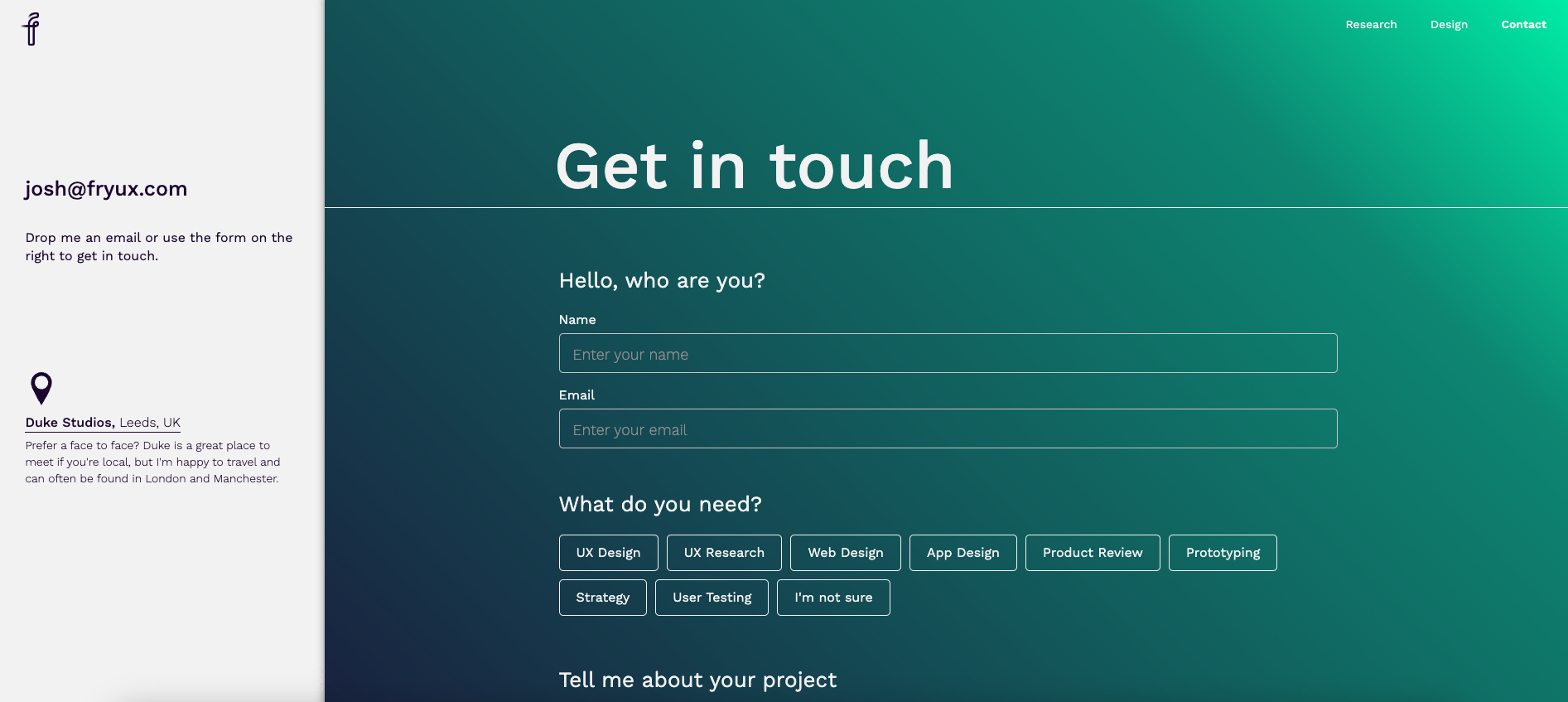
Task: Go to the Contact nav item
Action: [1523, 25]
